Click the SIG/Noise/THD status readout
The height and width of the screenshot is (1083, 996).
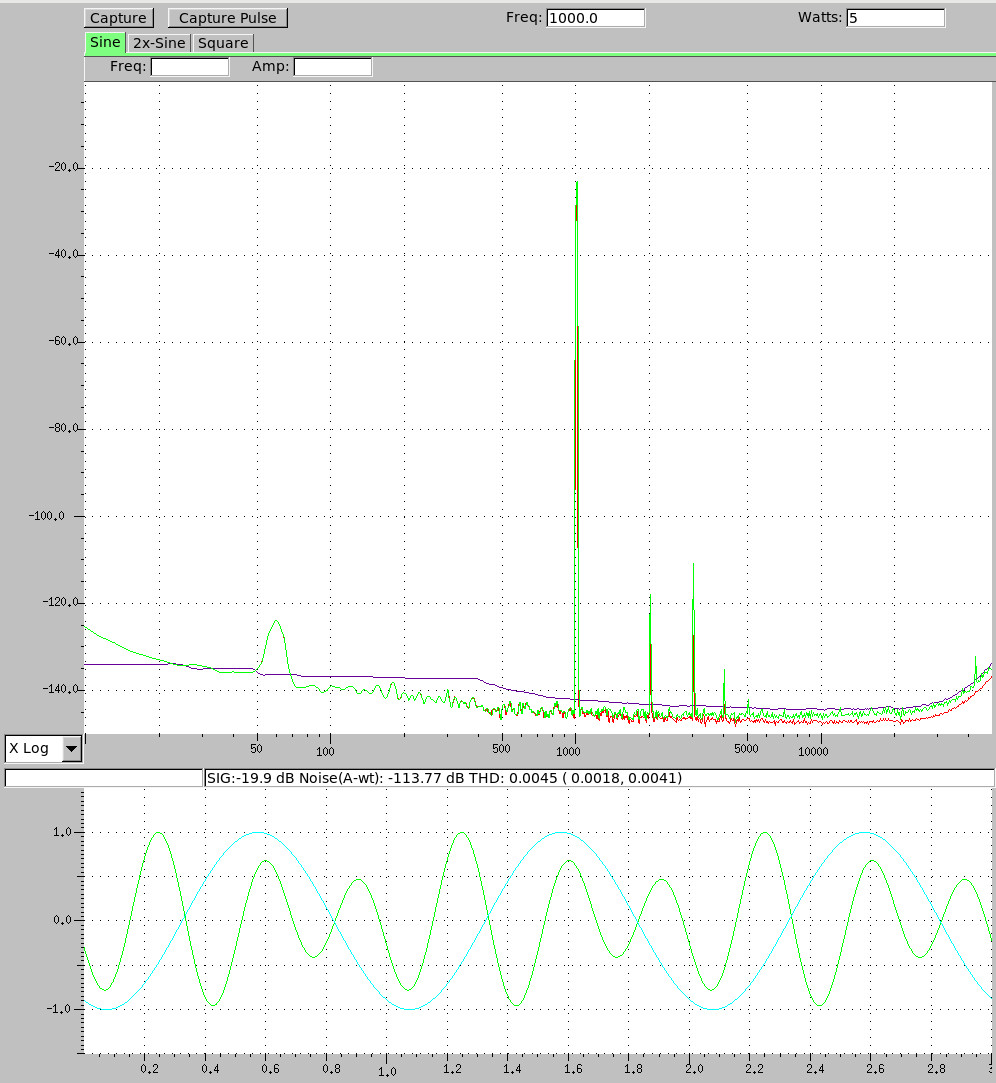[600, 778]
